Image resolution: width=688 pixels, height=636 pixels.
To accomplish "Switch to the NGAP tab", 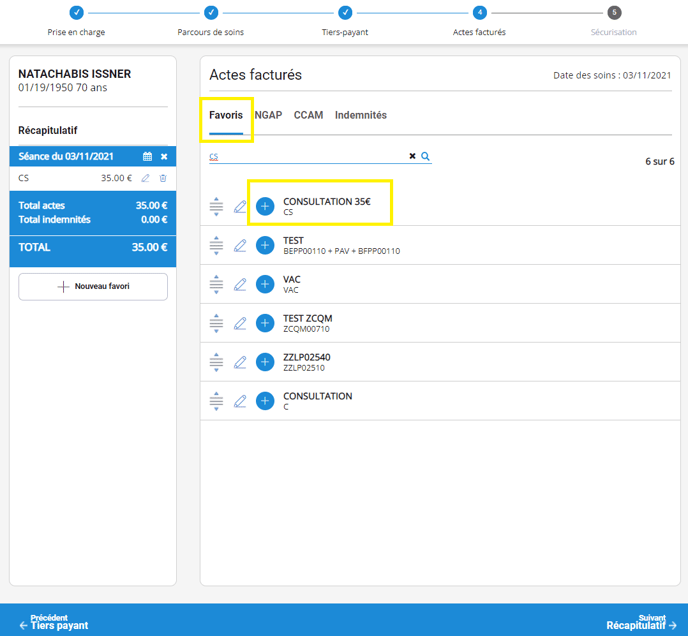I will (x=268, y=115).
